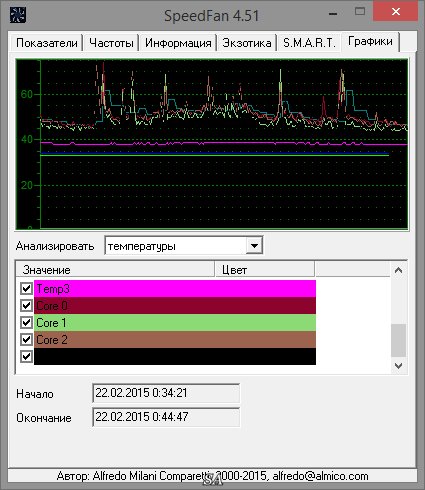Select the Частоты tab
This screenshot has width=425, height=490.
[111, 43]
